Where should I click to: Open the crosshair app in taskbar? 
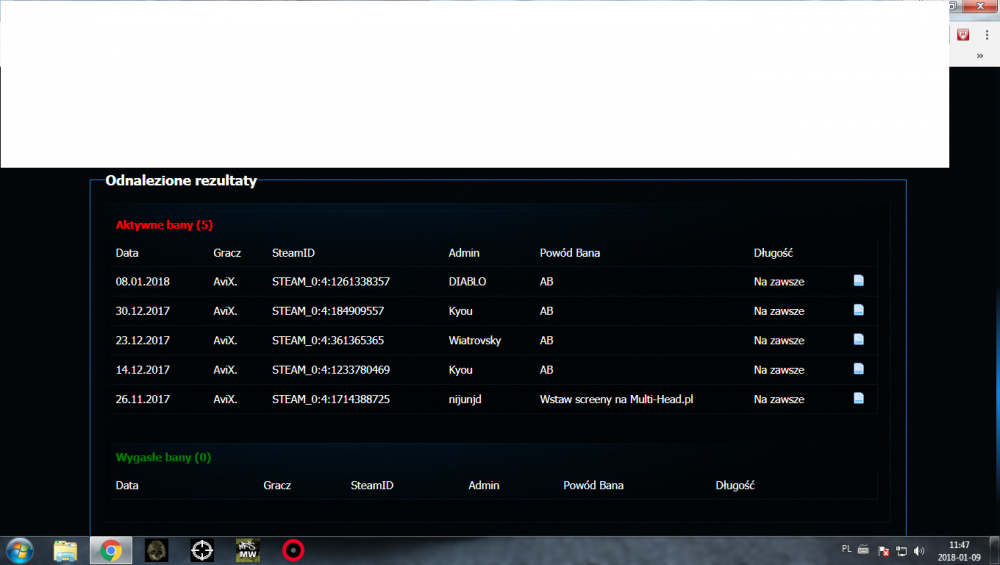pos(202,550)
